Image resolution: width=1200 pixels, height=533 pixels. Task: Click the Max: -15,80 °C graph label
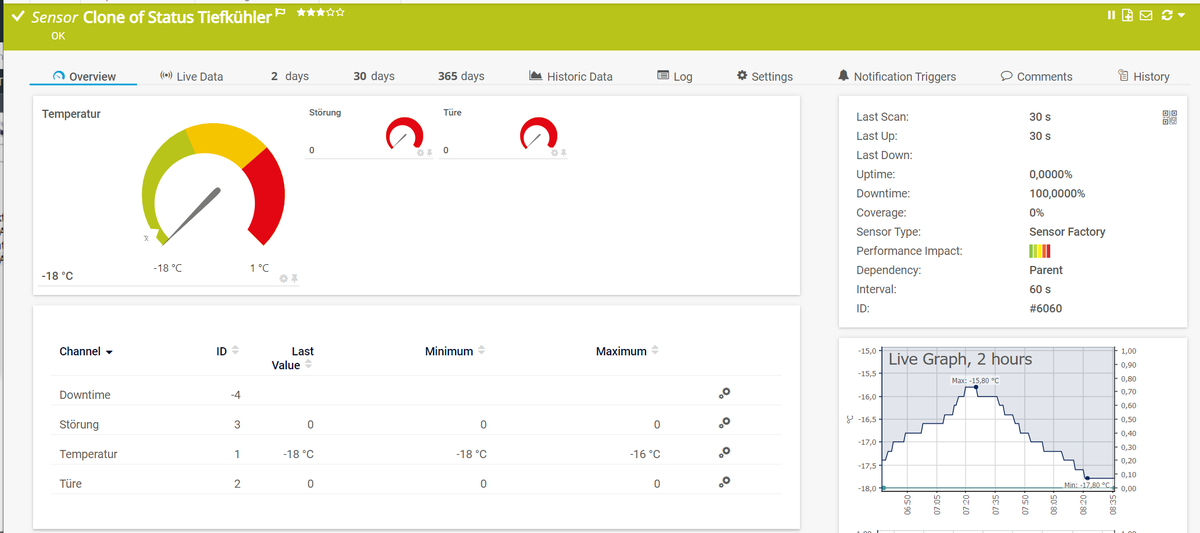click(975, 381)
